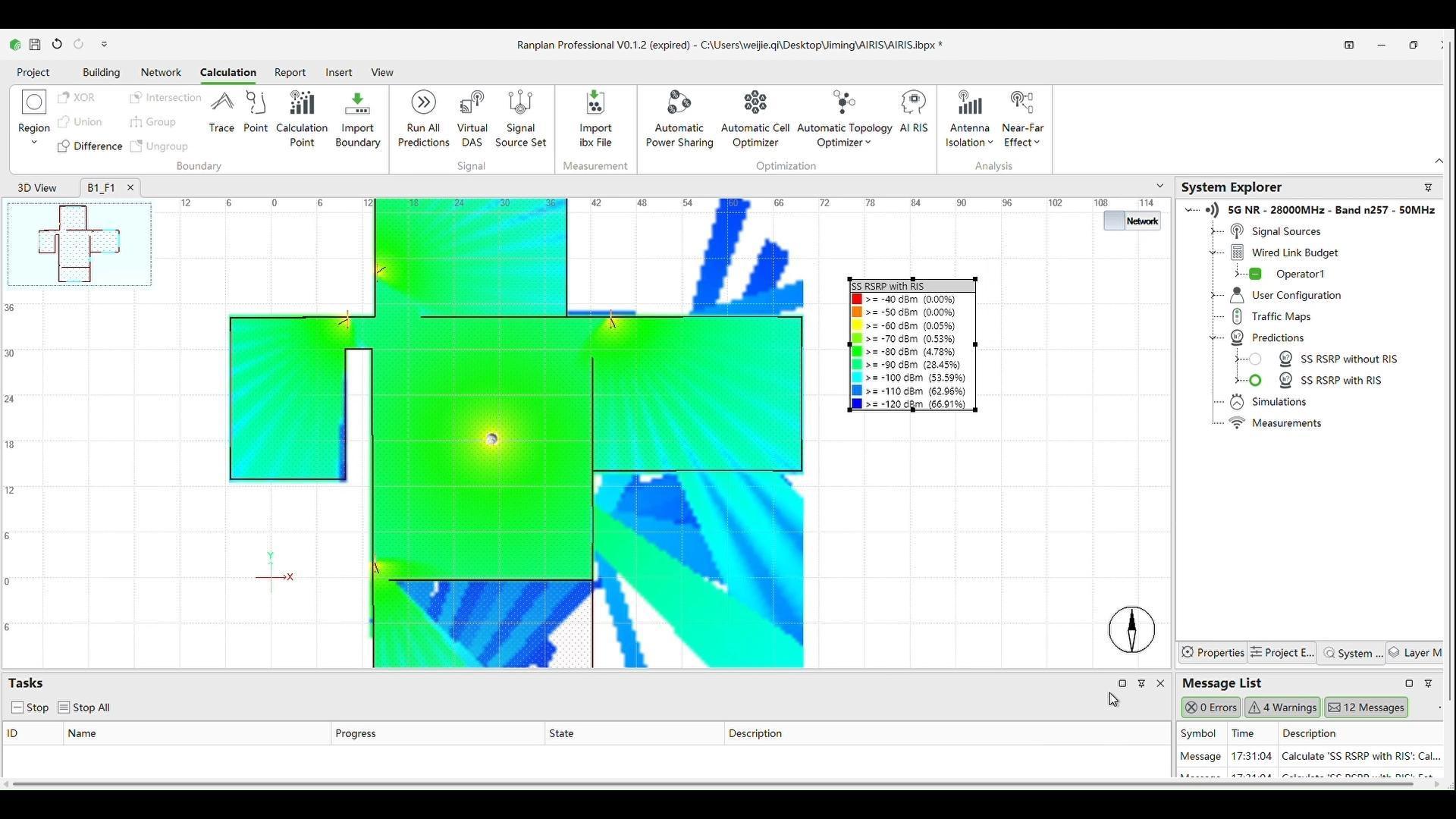Open the Region dropdown arrow
Screen dimensions: 1456x819
pos(33,143)
